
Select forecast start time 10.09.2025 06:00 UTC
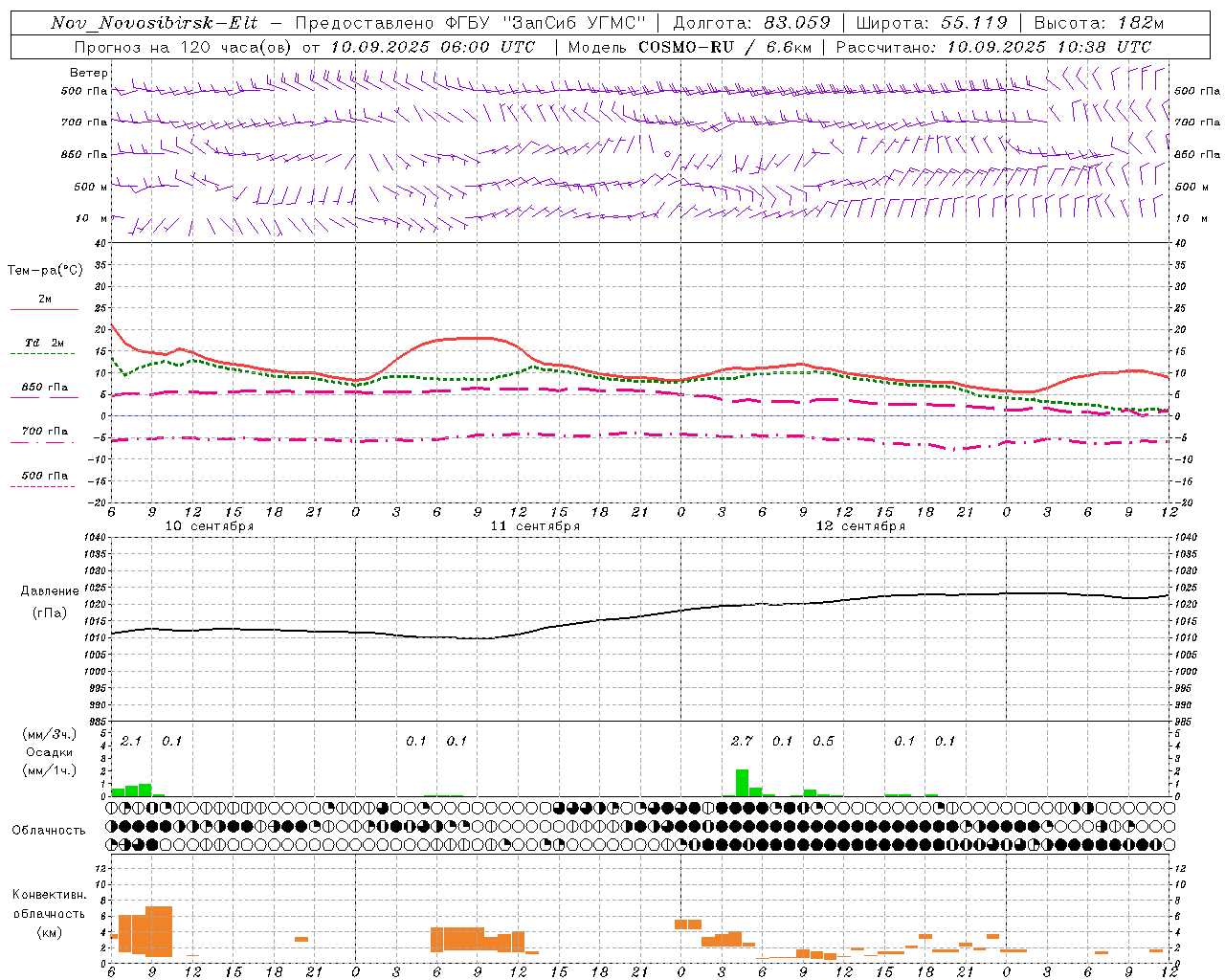(x=433, y=47)
